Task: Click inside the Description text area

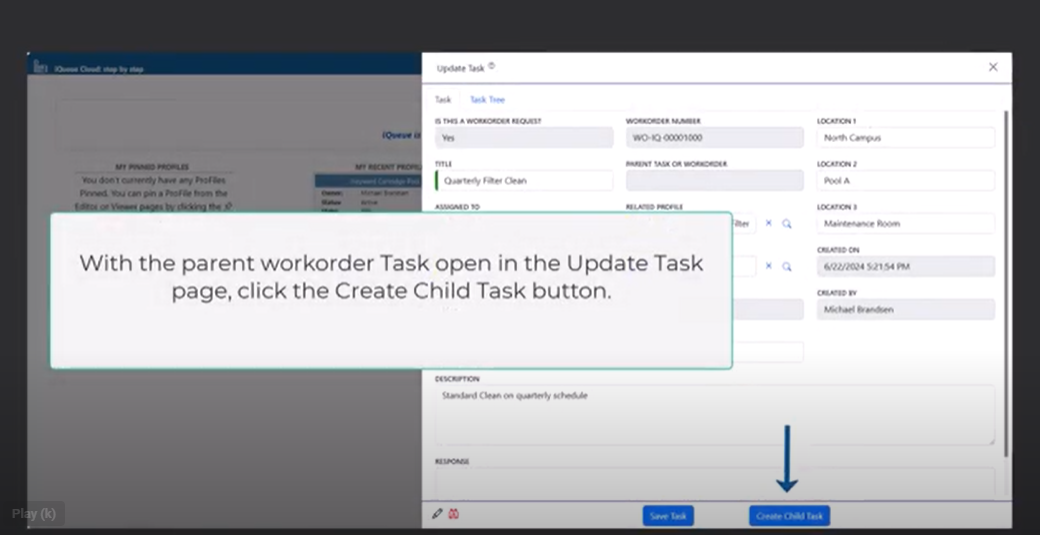Action: [714, 414]
